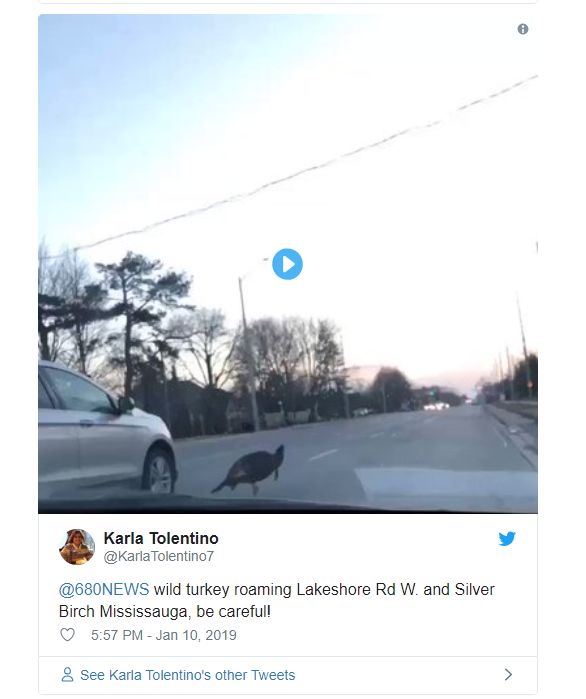Click the silver car in the video
586x699 pixels.
pyautogui.click(x=105, y=428)
